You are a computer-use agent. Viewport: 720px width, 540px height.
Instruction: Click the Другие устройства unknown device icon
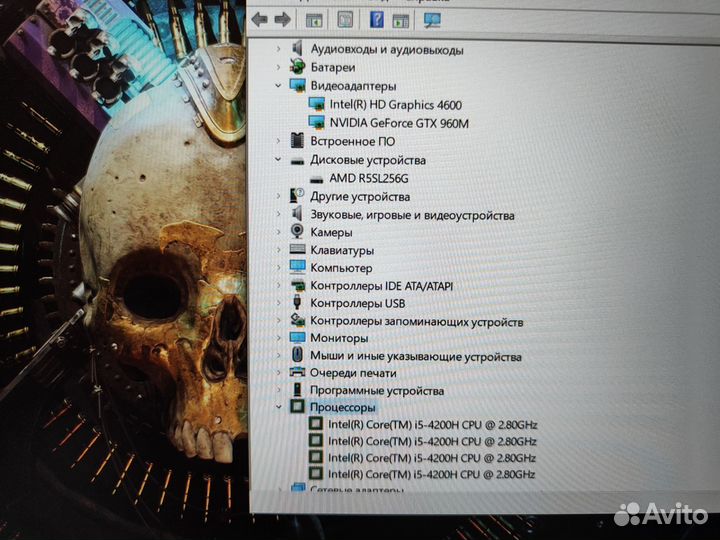tap(298, 196)
